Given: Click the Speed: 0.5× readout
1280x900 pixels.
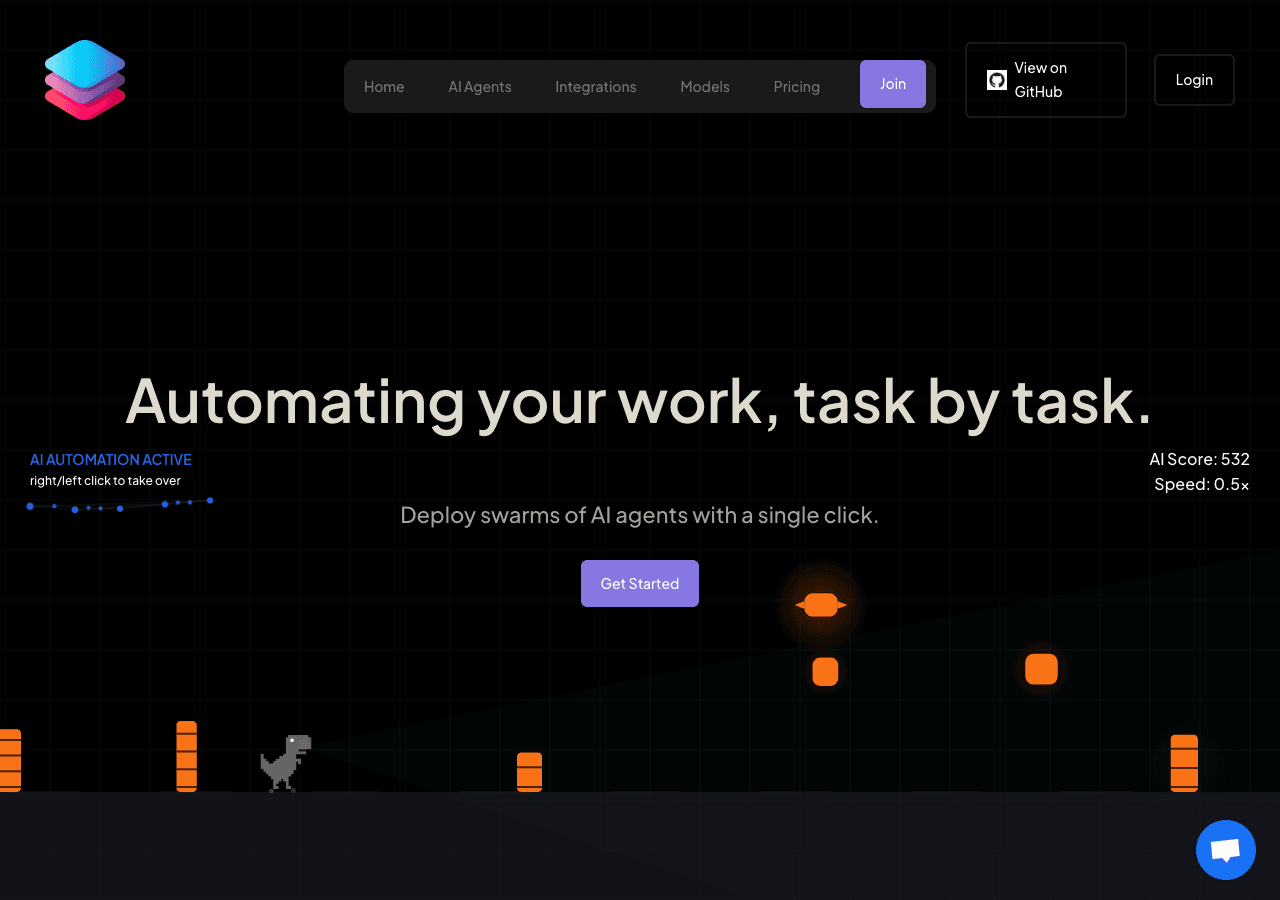Looking at the screenshot, I should click(x=1202, y=485).
